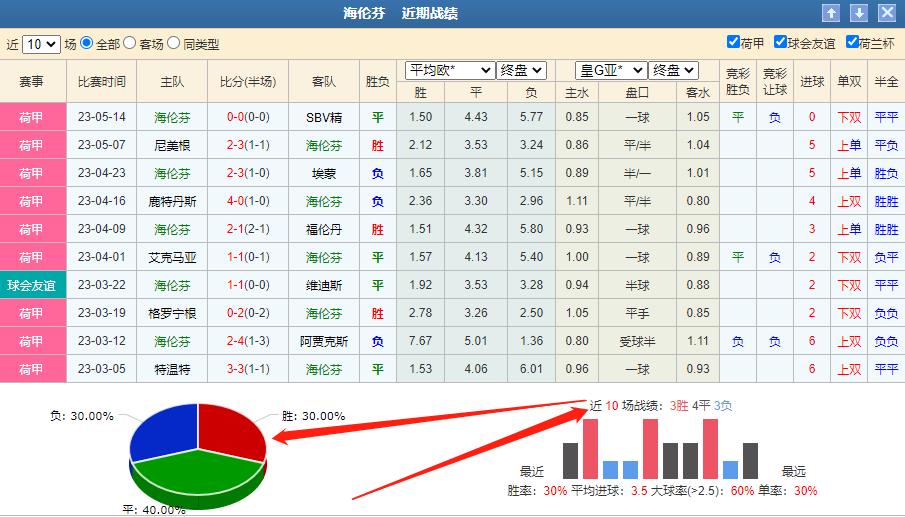
Task: Uncheck the 球会友谊 checkbox
Action: 780,42
